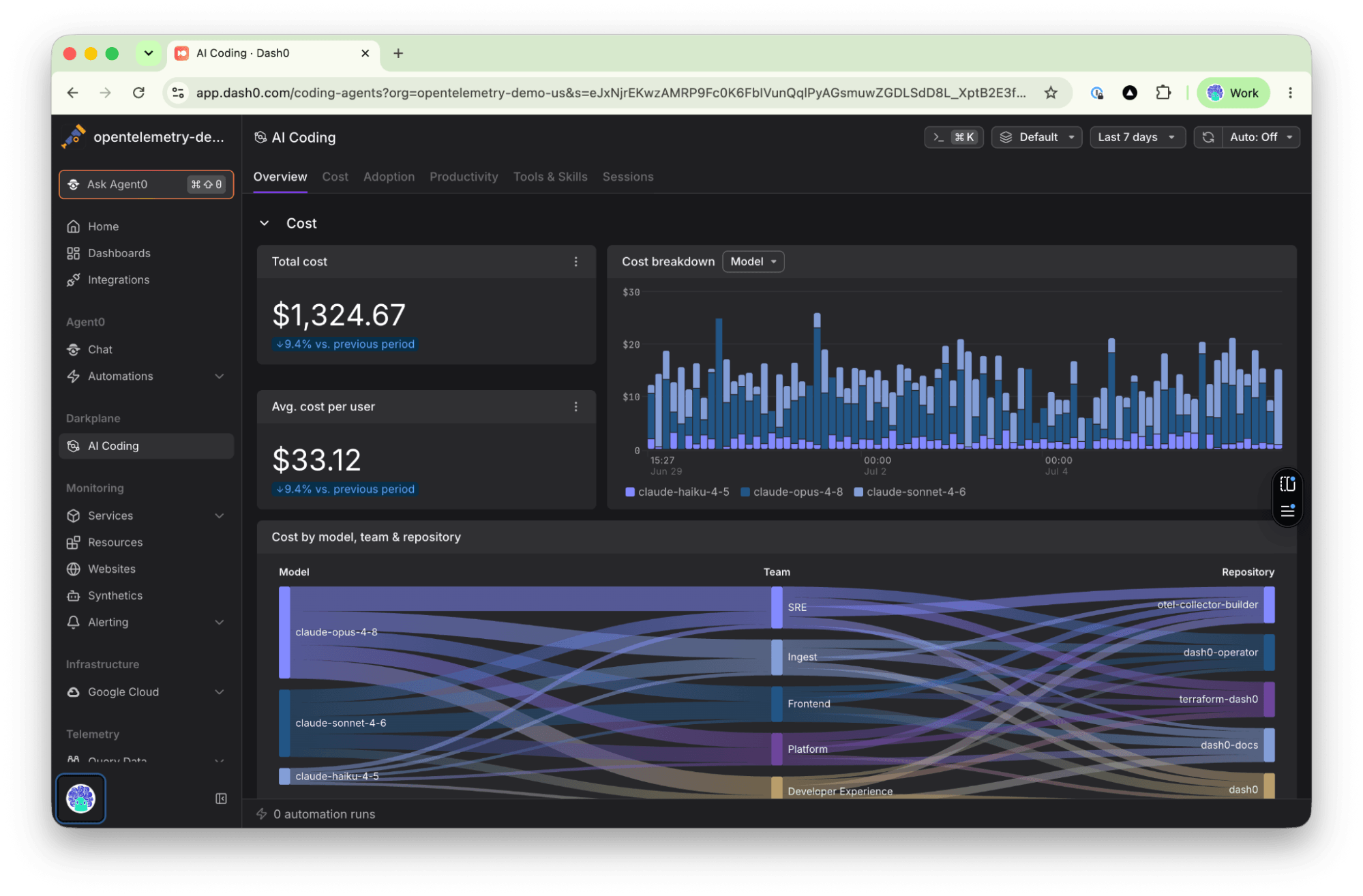Image resolution: width=1363 pixels, height=896 pixels.
Task: Collapse the Cost section chevron
Action: [265, 224]
